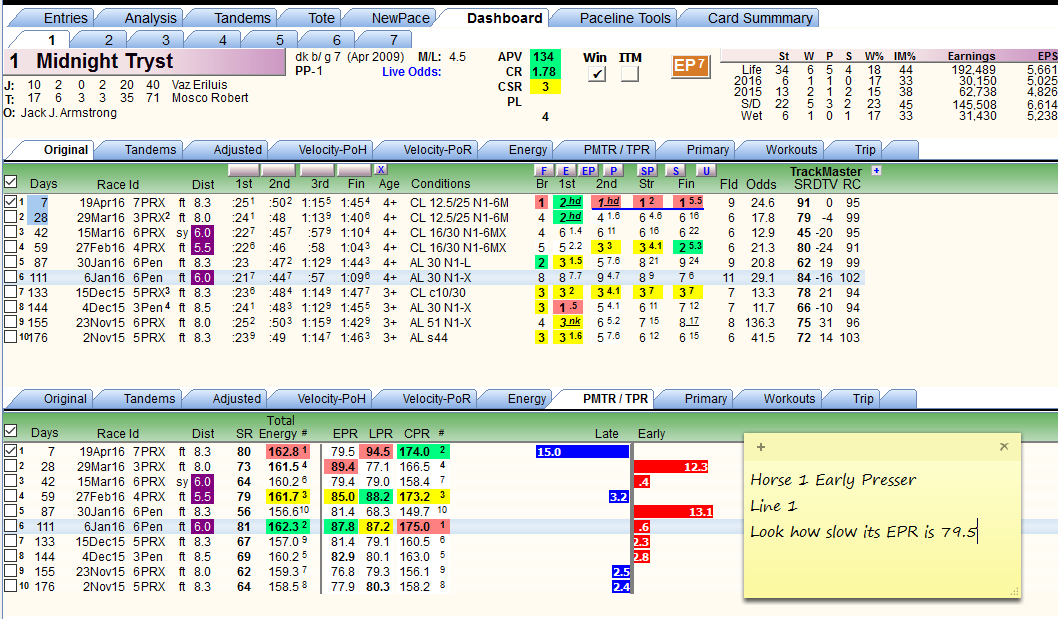Screen dimensions: 1058x619
Task: Switch lower panel to Primary tab
Action: point(705,399)
